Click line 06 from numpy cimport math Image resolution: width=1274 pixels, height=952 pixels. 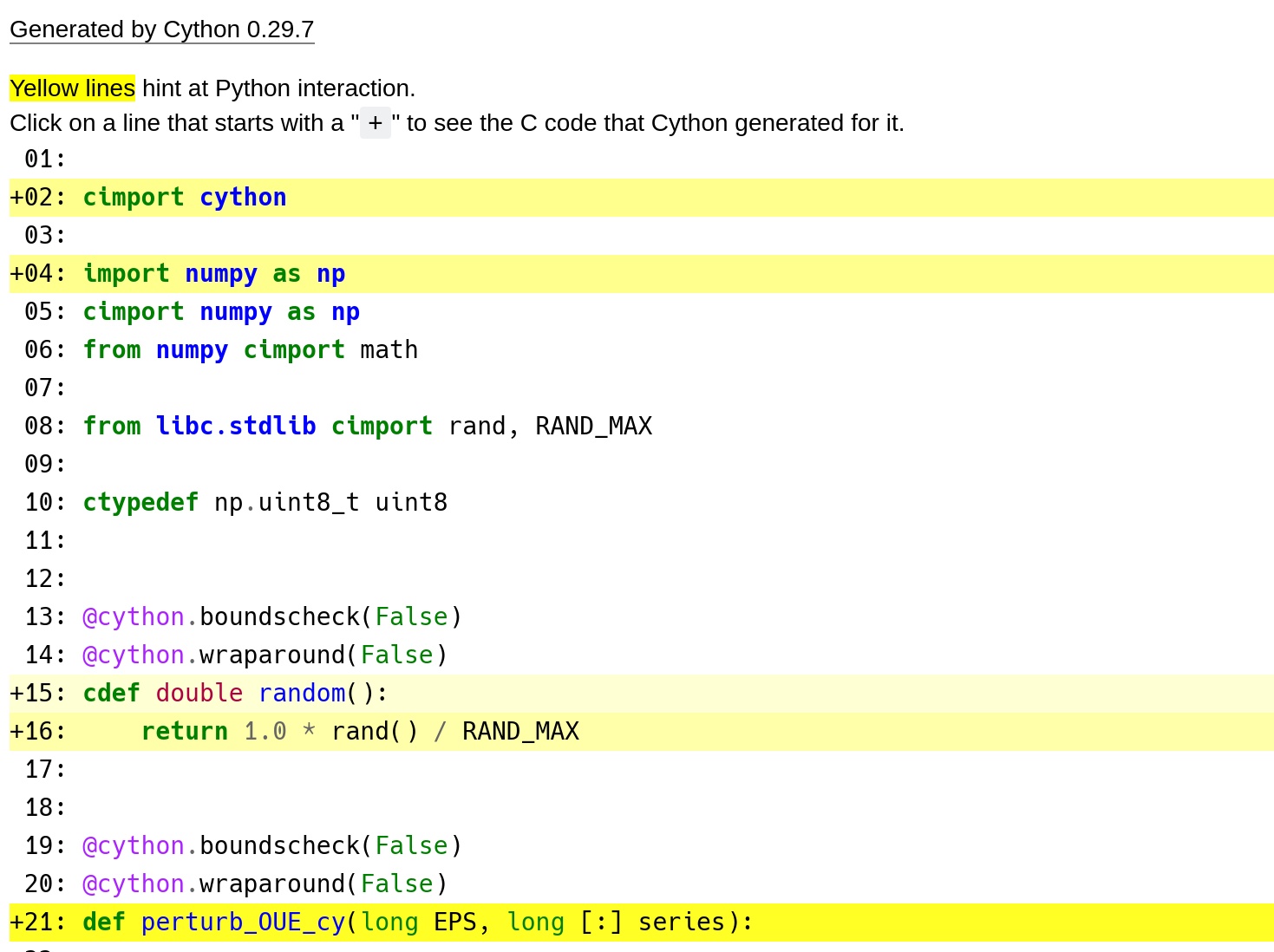pyautogui.click(x=250, y=349)
